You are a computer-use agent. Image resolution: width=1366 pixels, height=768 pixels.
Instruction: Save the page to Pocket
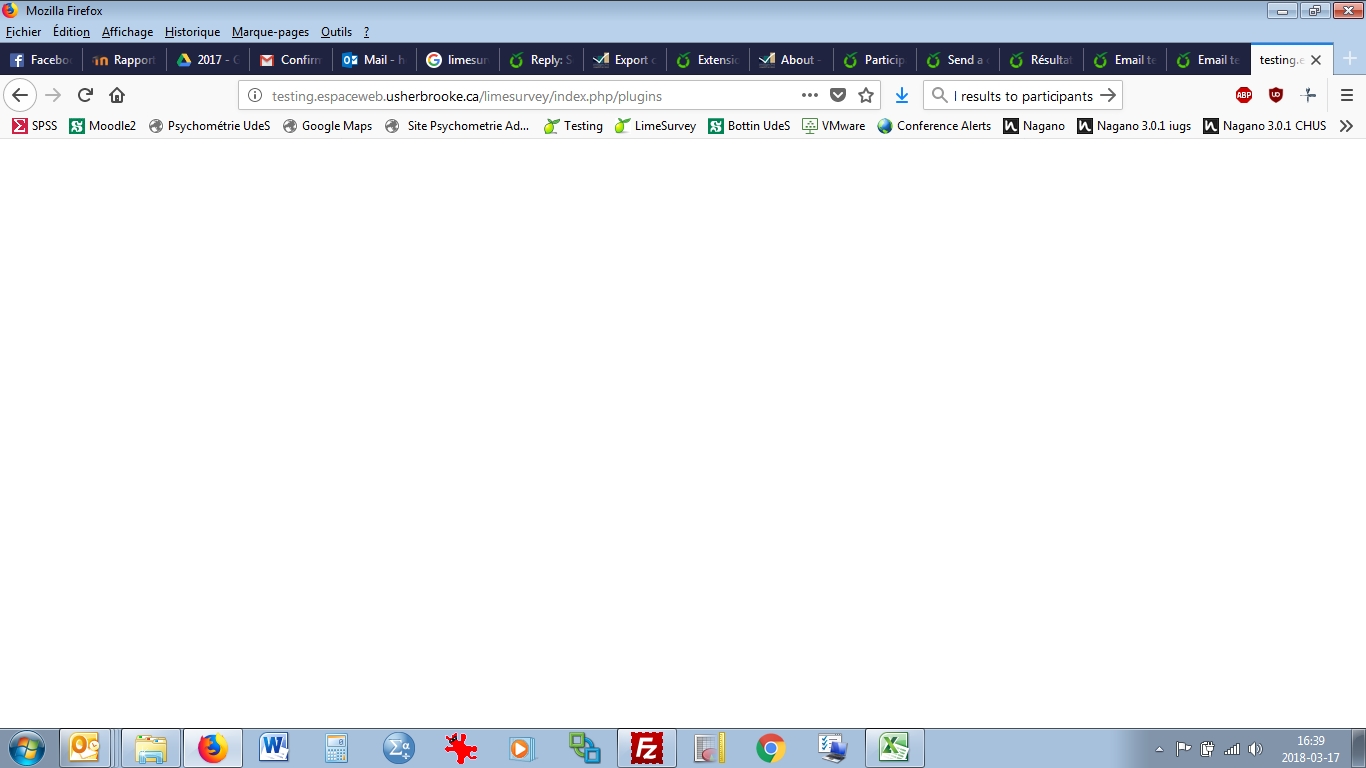(838, 96)
